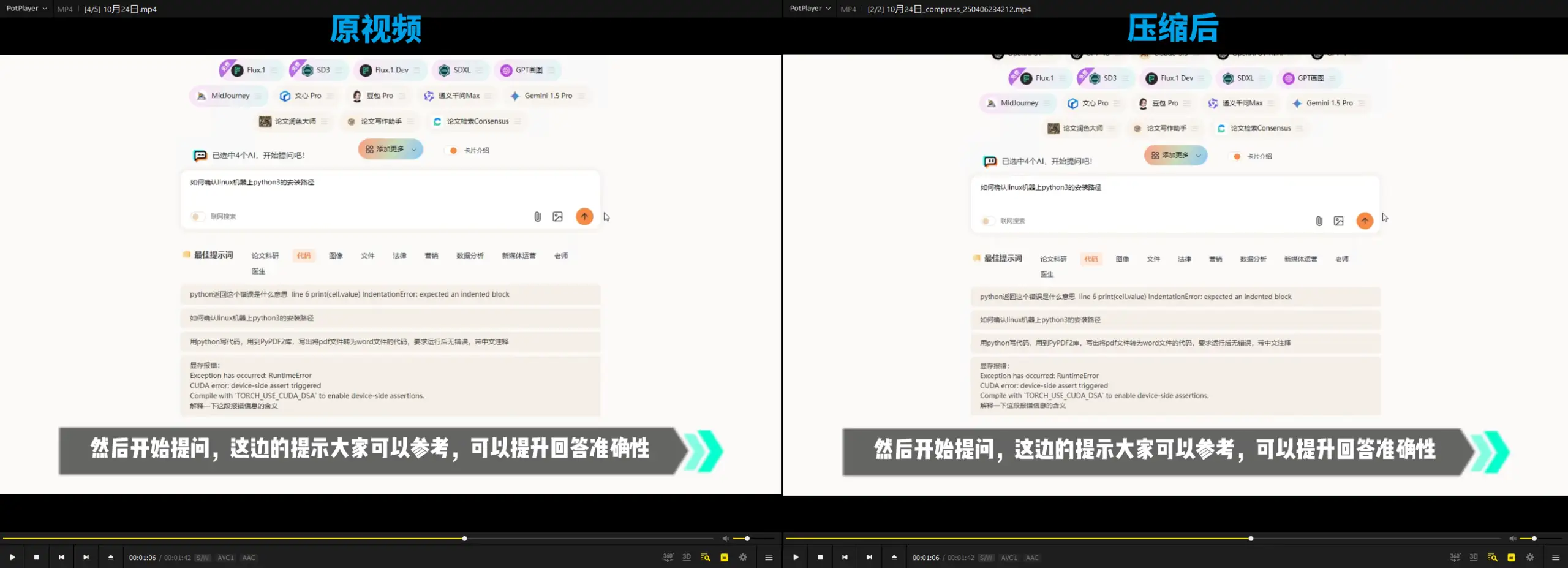
Task: Click the AVC1 video codec label in left player
Action: point(226,558)
